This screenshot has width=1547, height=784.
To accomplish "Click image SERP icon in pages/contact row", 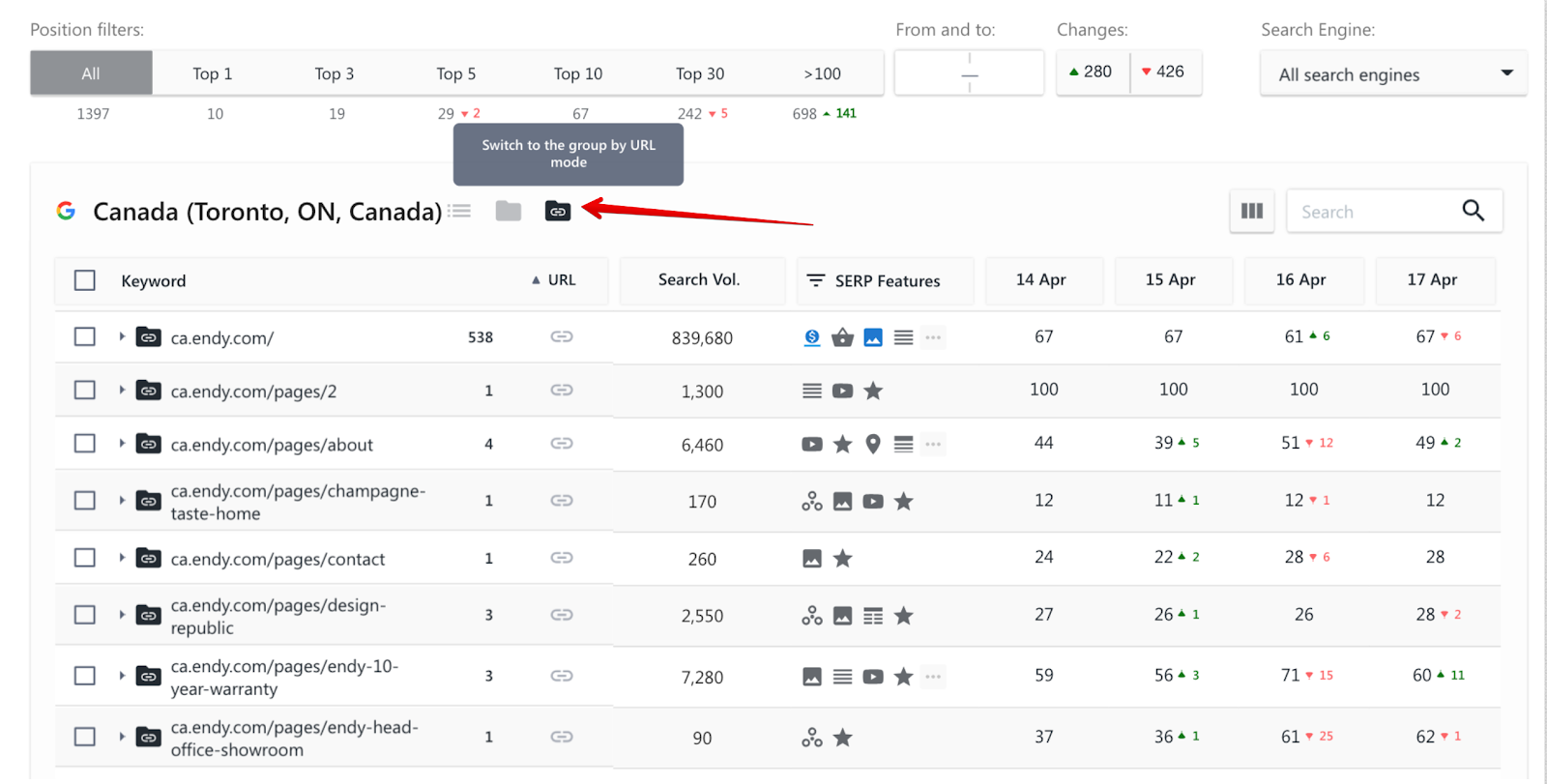I will point(812,558).
